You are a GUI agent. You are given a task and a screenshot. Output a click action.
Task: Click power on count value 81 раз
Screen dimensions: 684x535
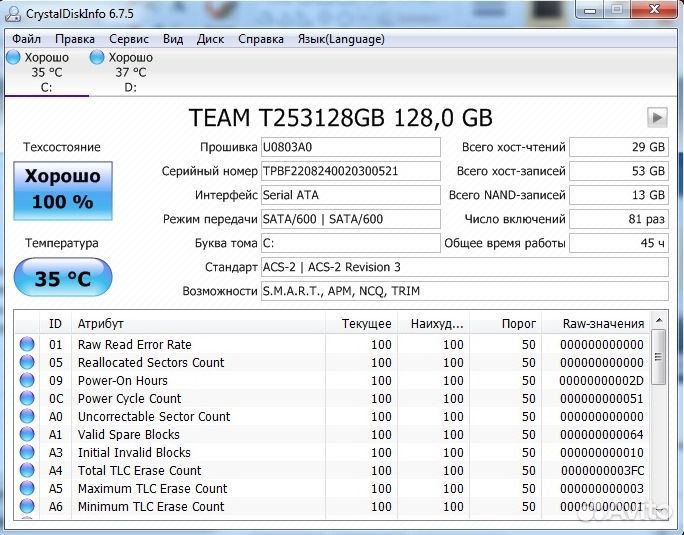[x=619, y=219]
